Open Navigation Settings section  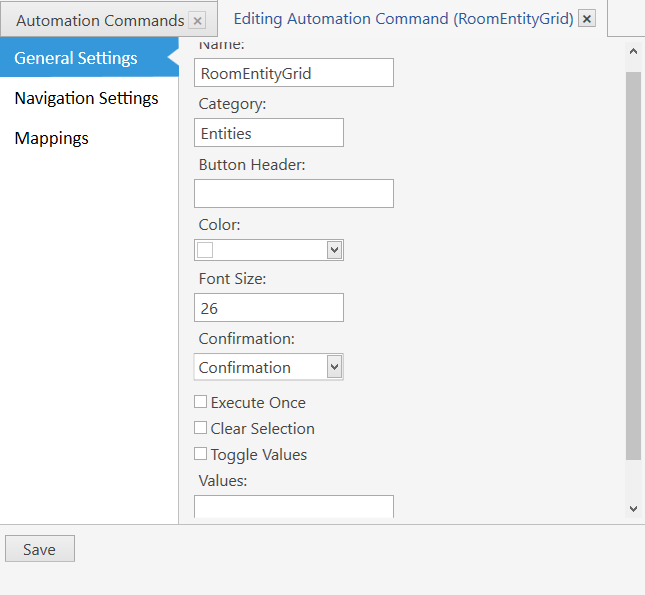[86, 98]
